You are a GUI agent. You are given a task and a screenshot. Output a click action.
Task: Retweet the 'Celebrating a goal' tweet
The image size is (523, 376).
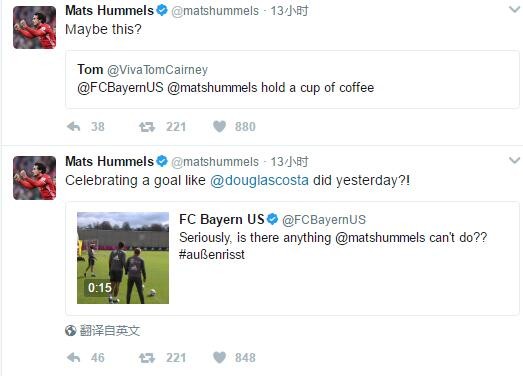click(x=147, y=358)
